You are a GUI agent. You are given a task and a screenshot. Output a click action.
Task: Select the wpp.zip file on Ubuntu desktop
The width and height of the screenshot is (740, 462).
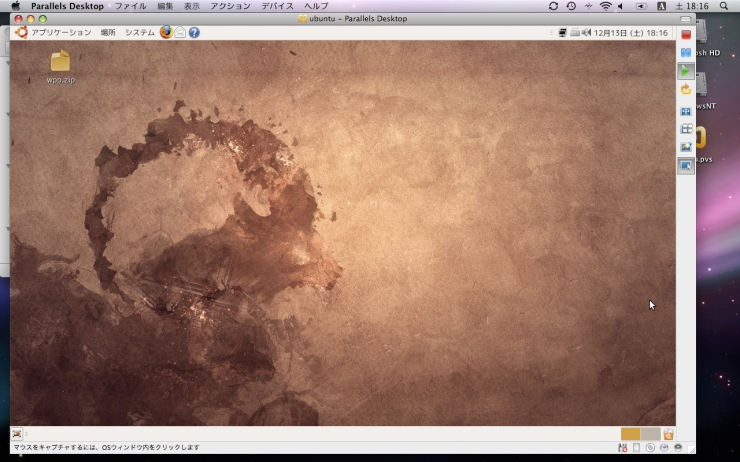click(60, 67)
